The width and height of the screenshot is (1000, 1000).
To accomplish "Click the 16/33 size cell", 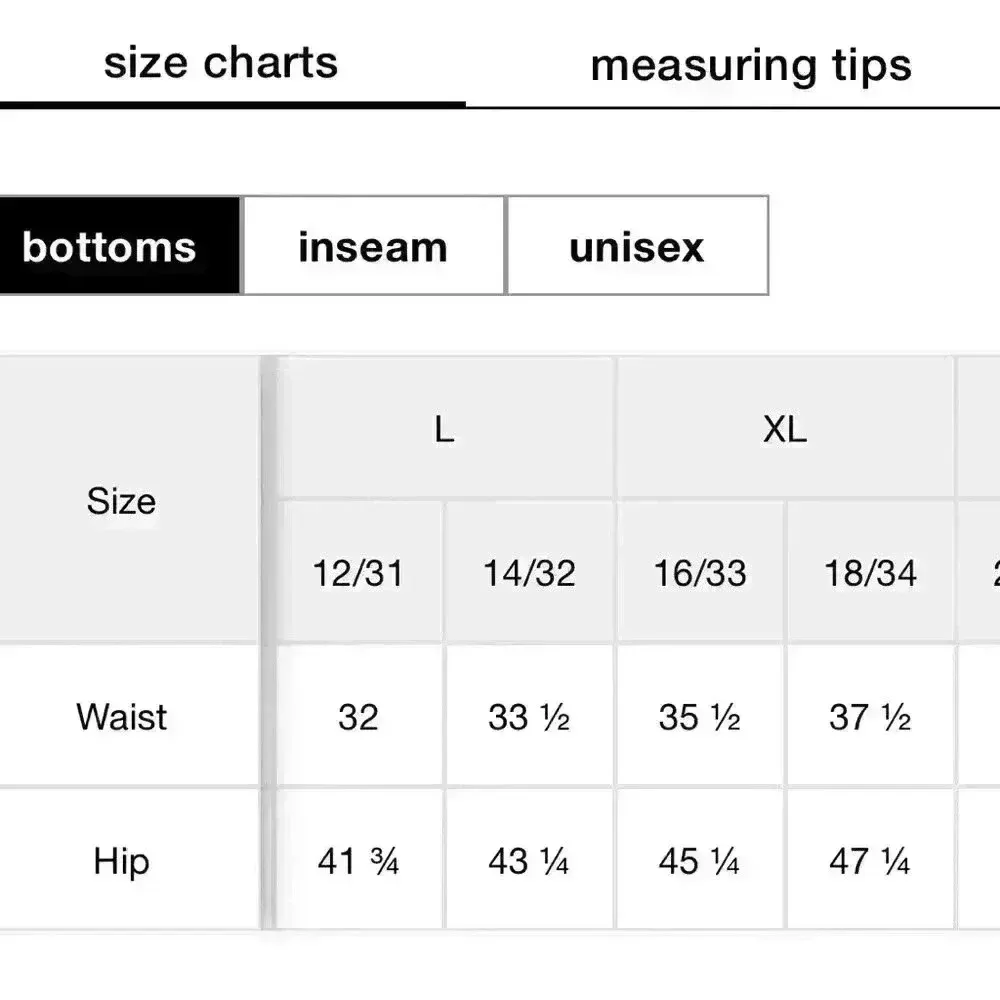I will pos(700,573).
